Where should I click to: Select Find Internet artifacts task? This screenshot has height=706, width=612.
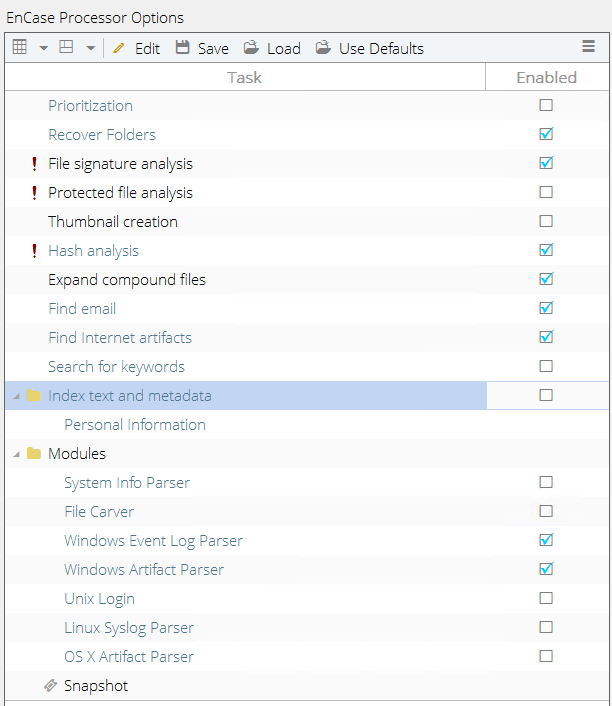click(x=120, y=338)
